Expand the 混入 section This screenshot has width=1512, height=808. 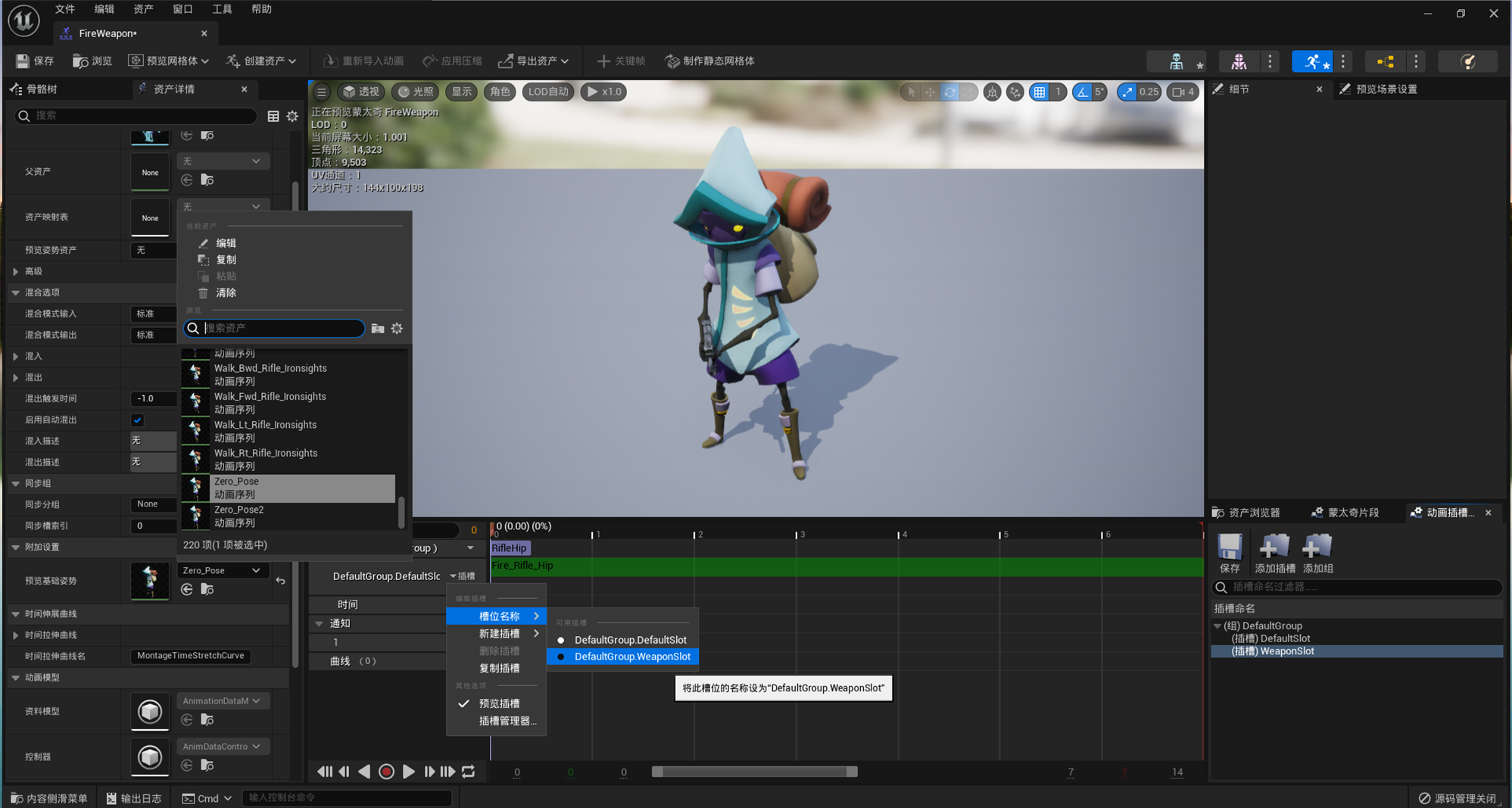(x=15, y=356)
